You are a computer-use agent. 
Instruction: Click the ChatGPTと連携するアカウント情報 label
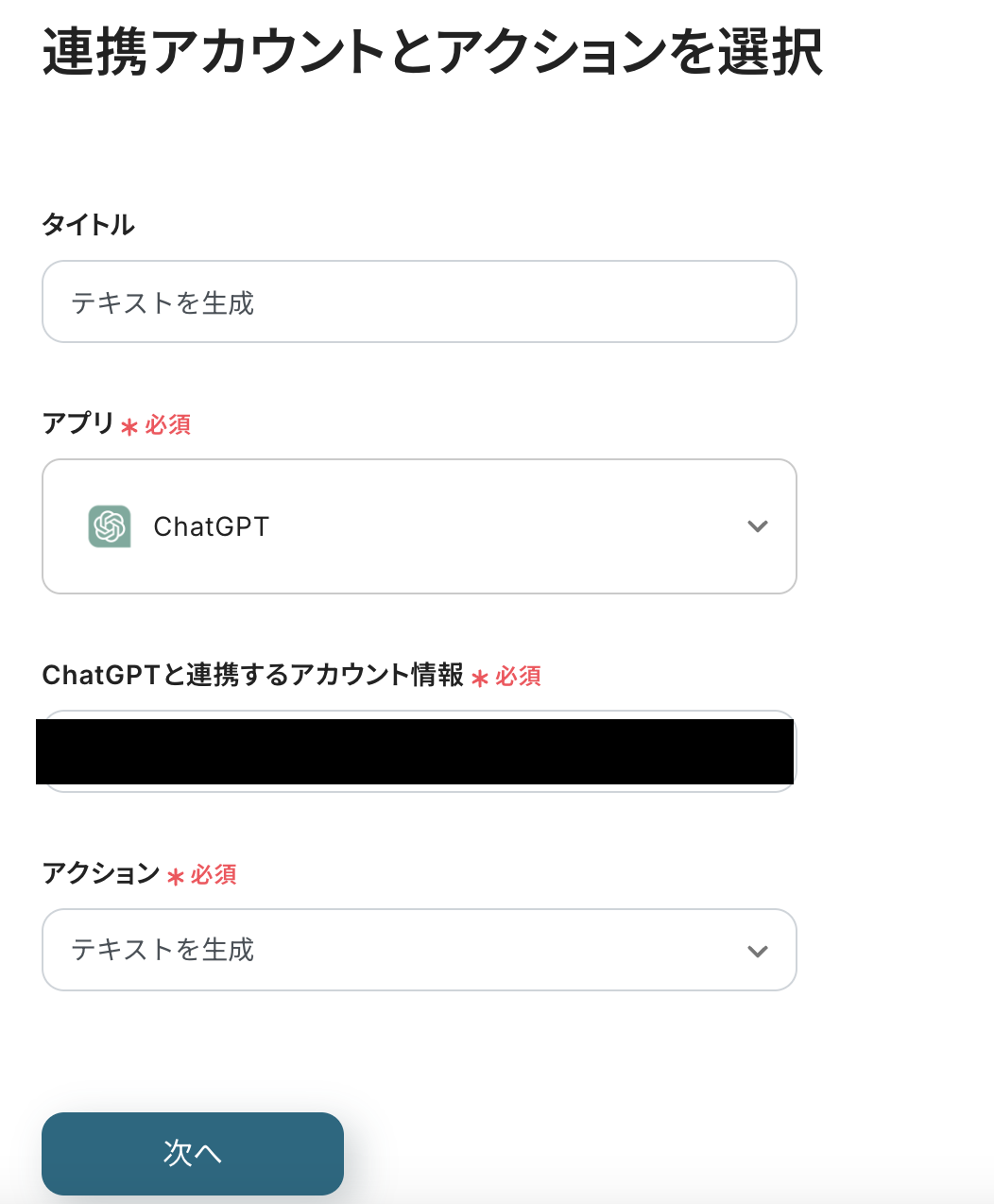tap(253, 676)
